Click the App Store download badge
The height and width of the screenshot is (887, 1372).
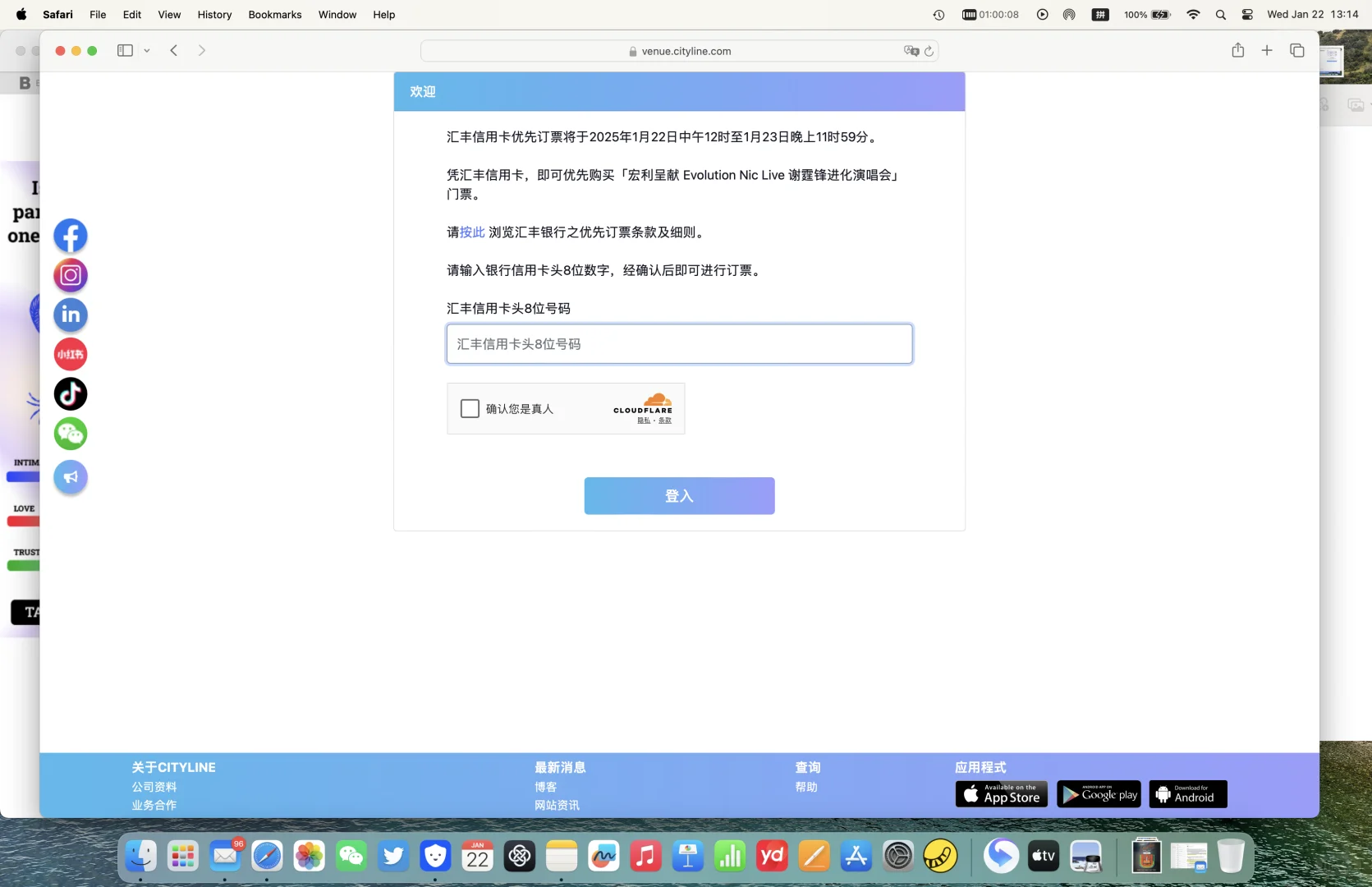coord(1002,794)
